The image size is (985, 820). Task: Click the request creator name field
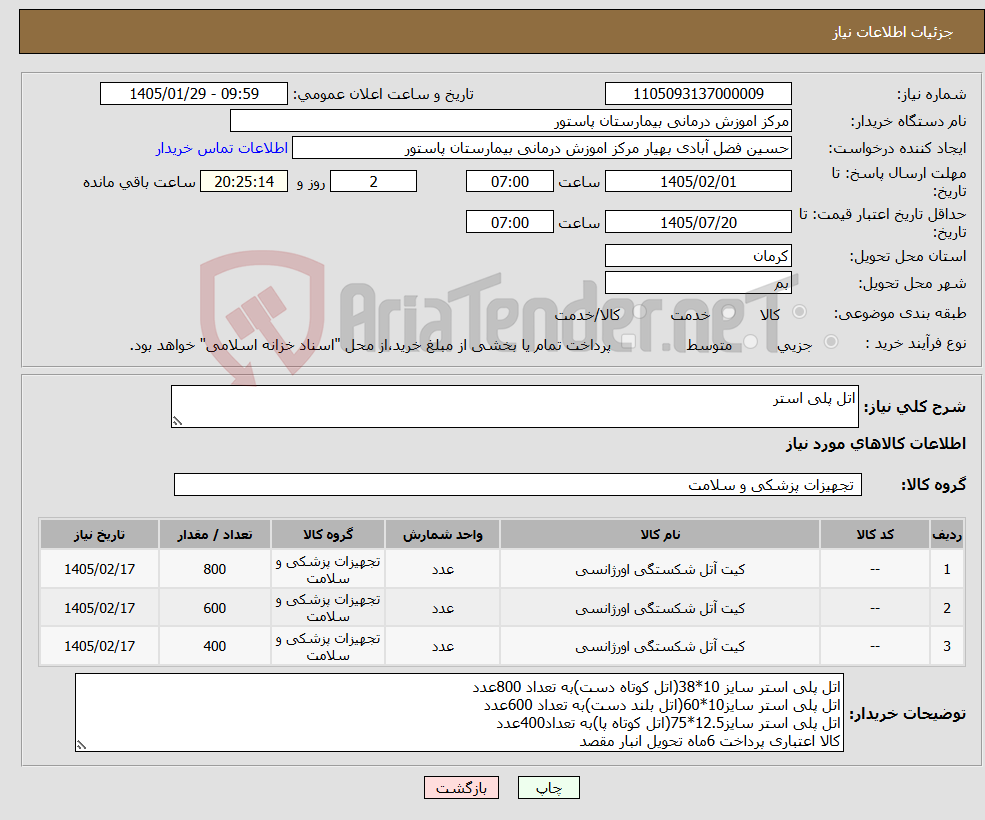click(x=541, y=148)
